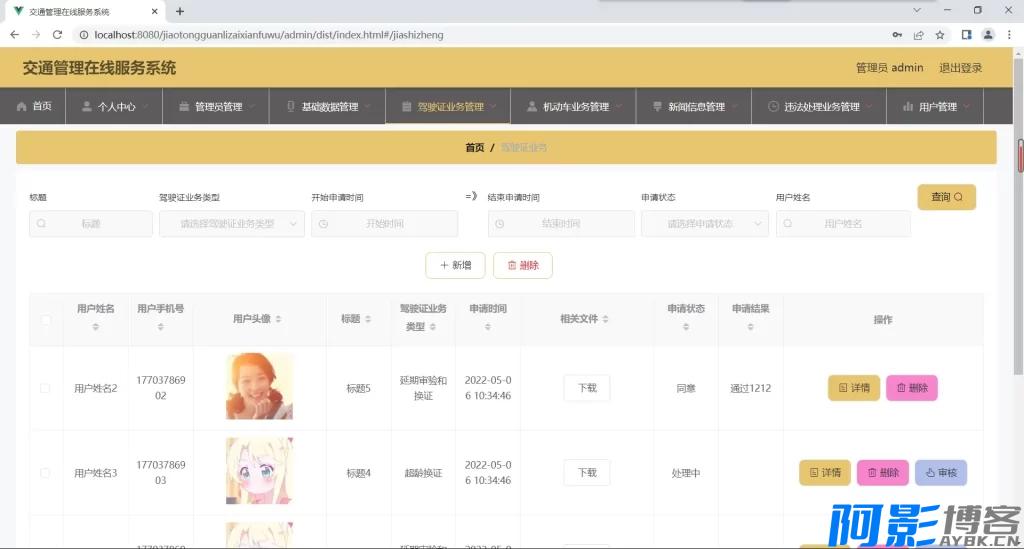The height and width of the screenshot is (549, 1024).
Task: Open saved passwords key icon
Action: tap(897, 35)
